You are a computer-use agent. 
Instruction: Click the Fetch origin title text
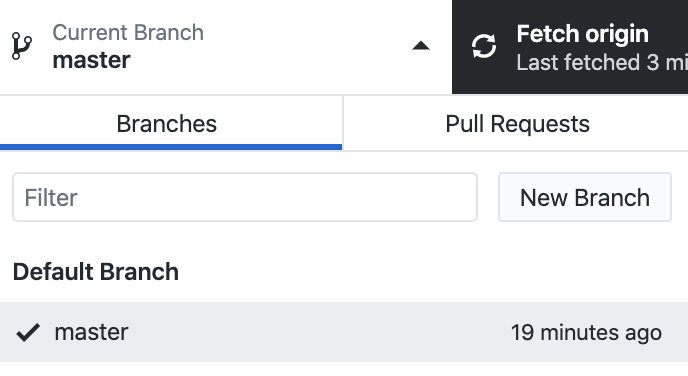(x=582, y=34)
